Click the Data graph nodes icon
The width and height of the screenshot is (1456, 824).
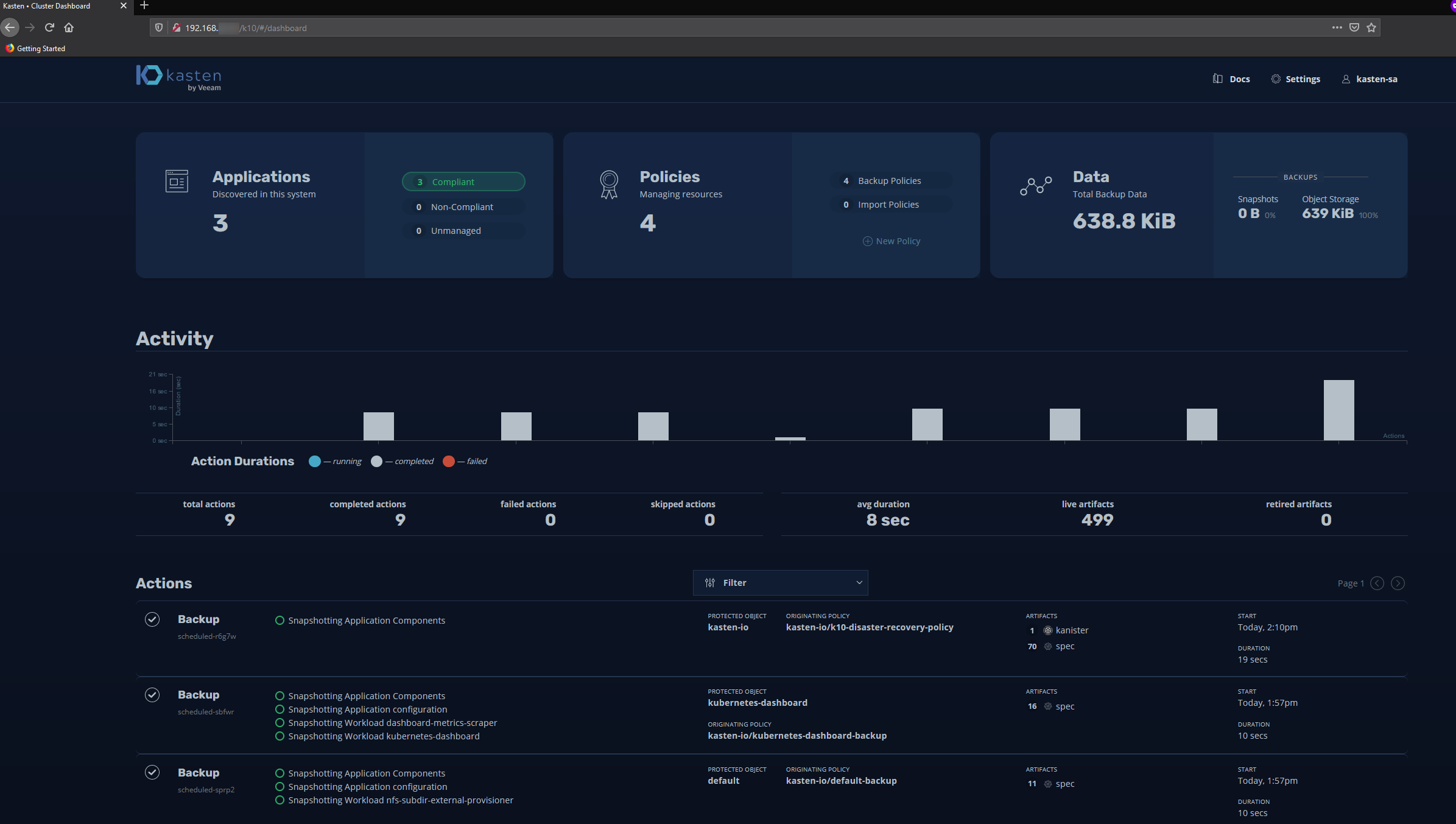[x=1036, y=185]
